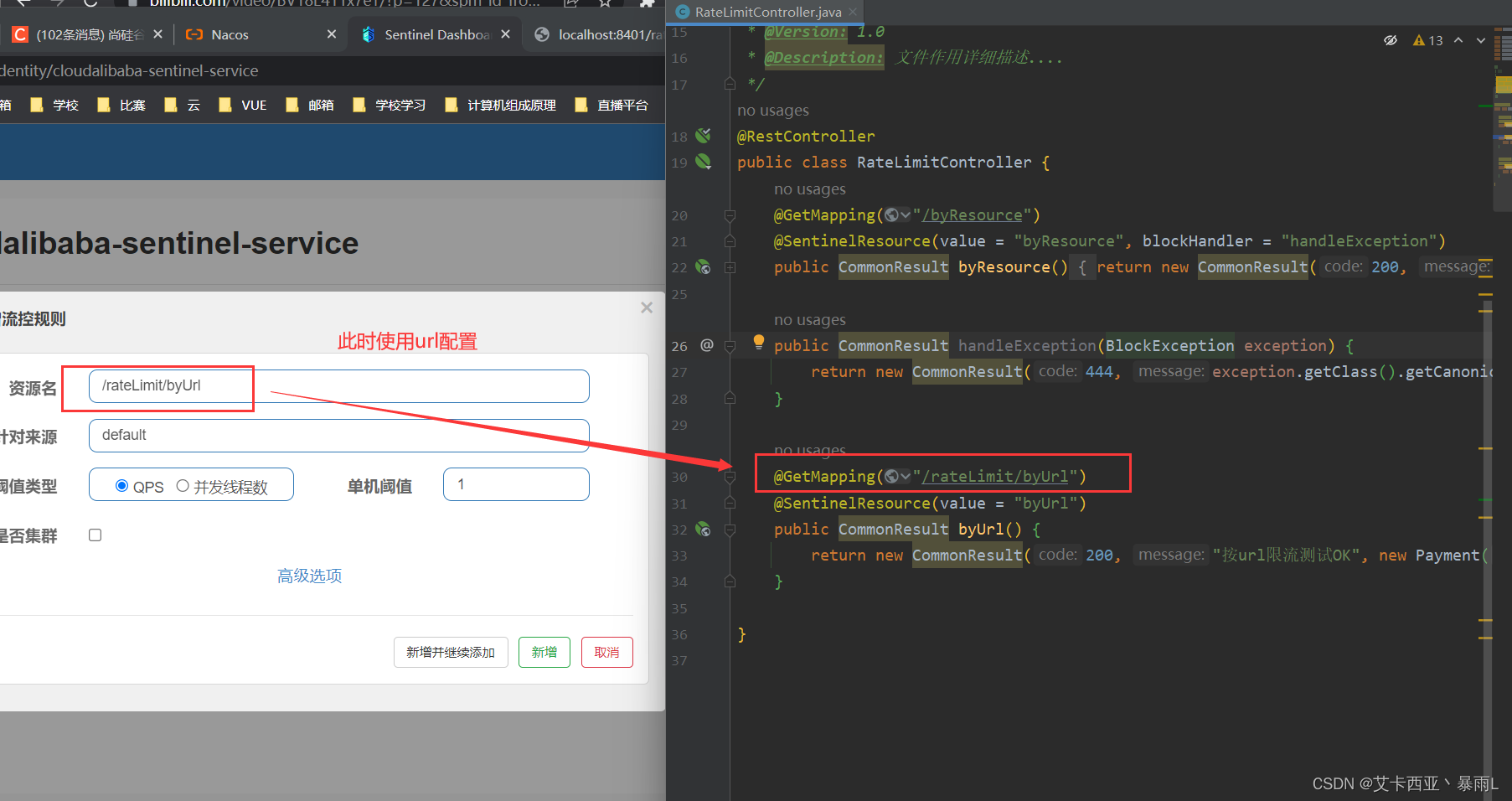Click the no usages hint above RestController
The image size is (1512, 801).
pos(773,111)
